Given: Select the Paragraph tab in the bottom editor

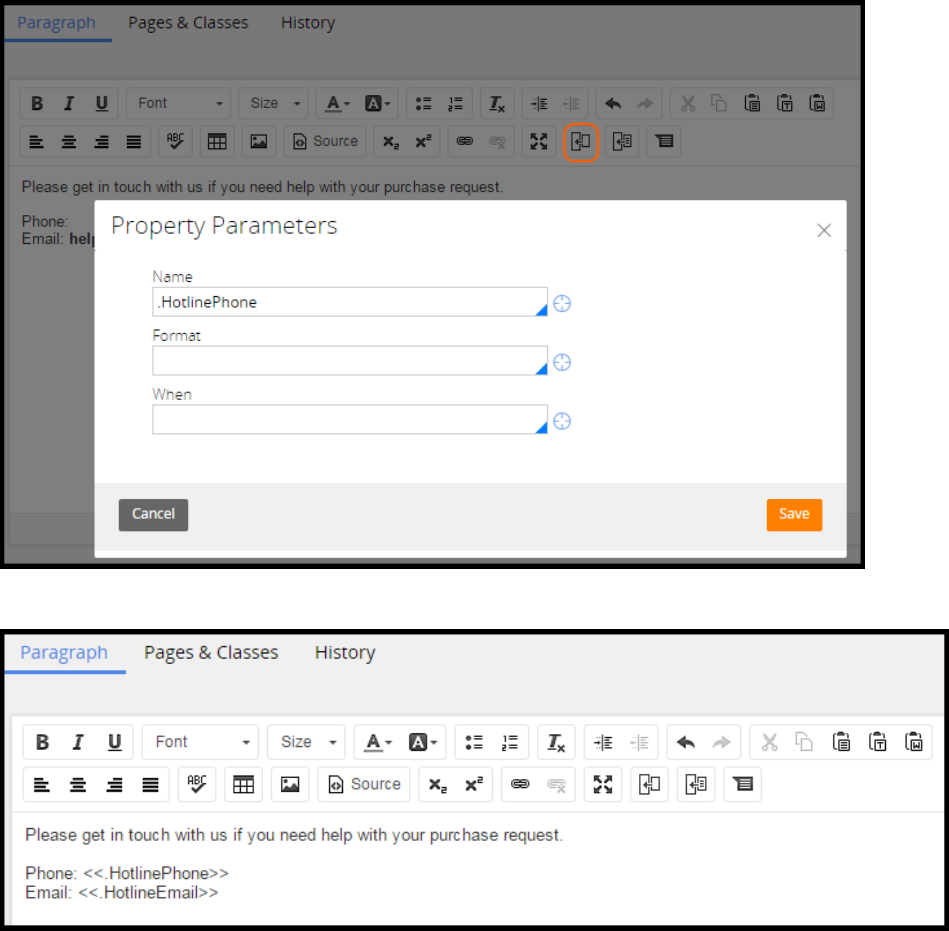Looking at the screenshot, I should click(x=64, y=652).
